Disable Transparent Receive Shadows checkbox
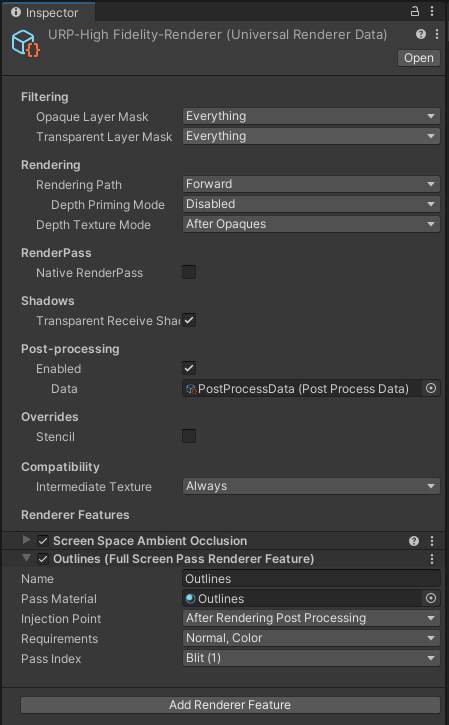 click(189, 320)
